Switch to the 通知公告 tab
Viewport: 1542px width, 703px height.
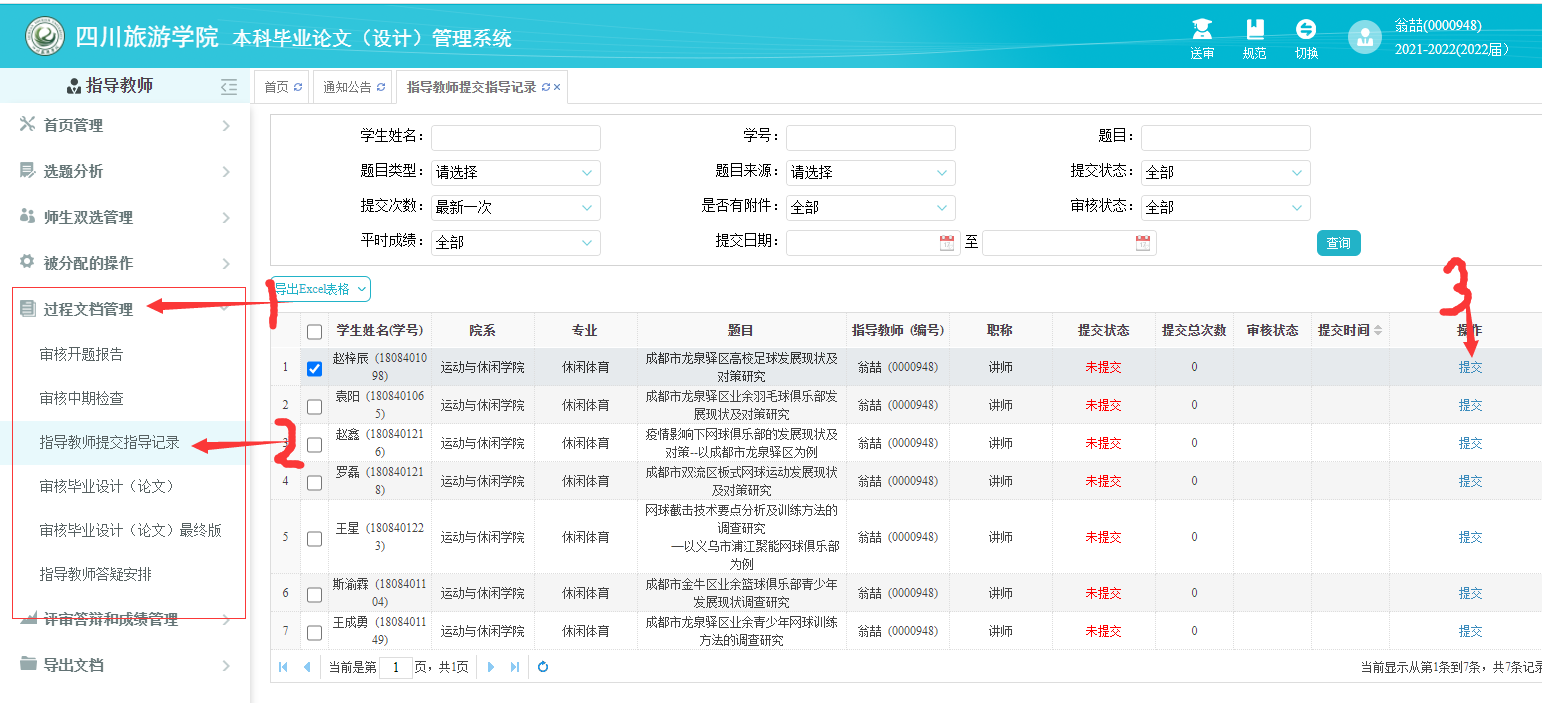pyautogui.click(x=354, y=87)
